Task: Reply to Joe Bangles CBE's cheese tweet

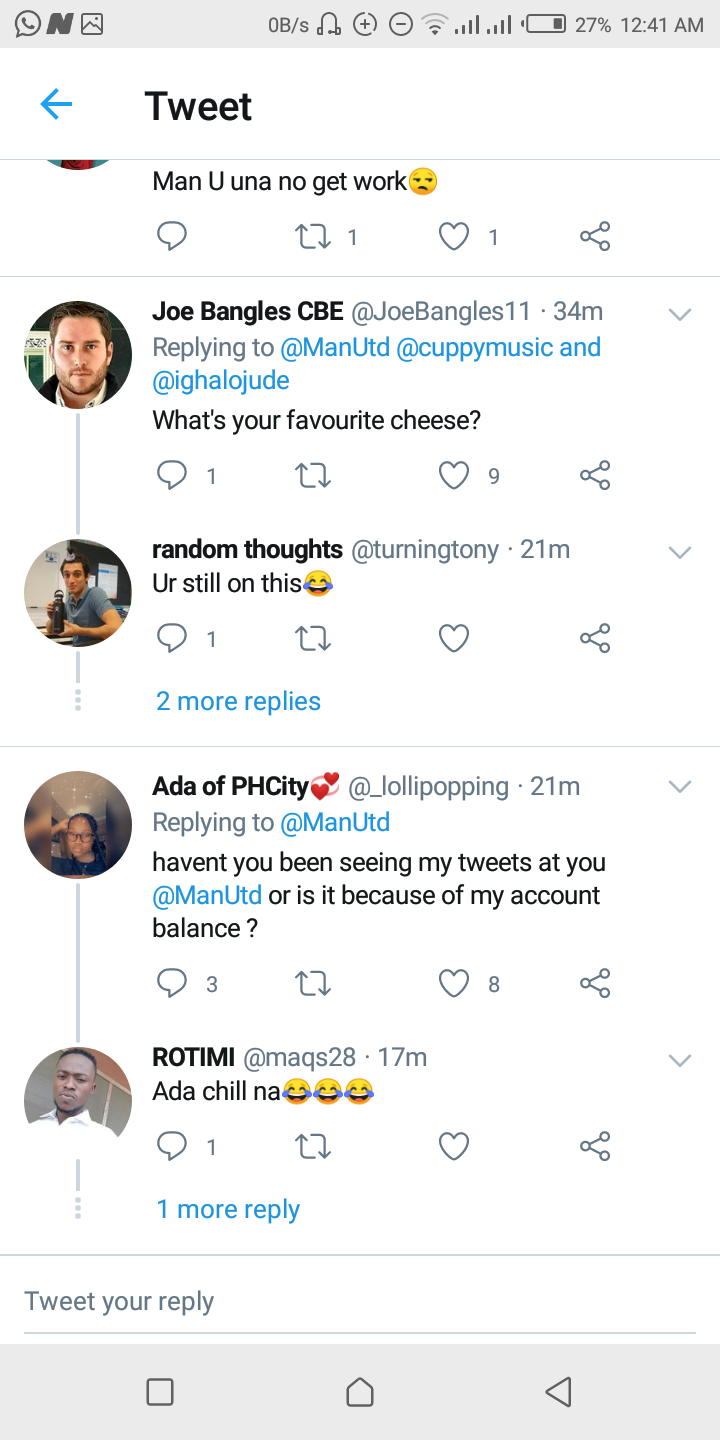Action: tap(172, 476)
